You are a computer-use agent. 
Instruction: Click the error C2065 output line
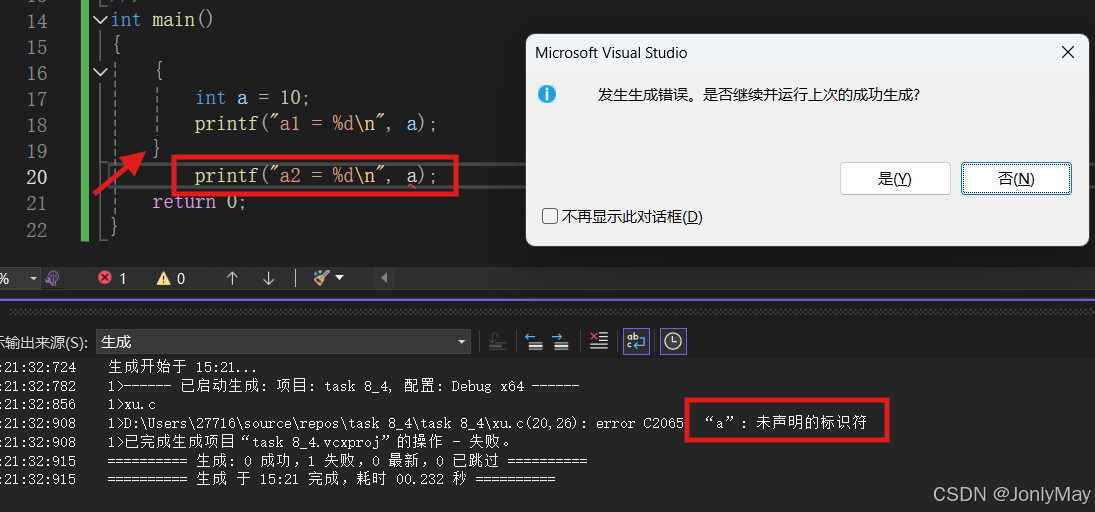488,423
